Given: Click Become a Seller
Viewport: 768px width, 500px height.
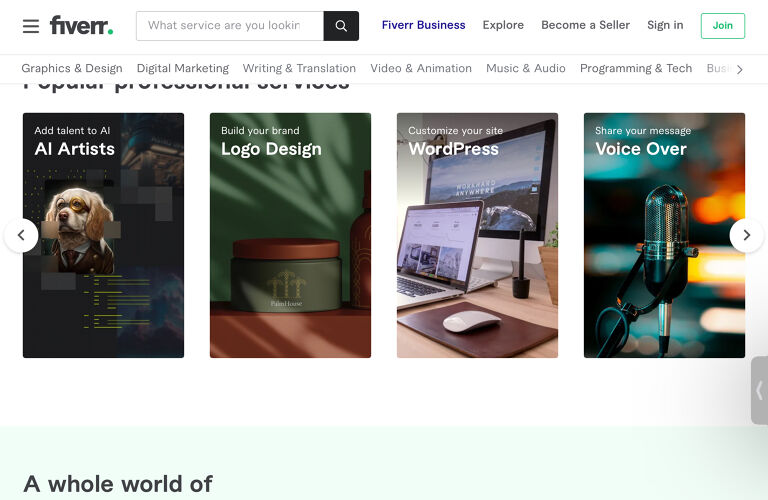Looking at the screenshot, I should coord(585,25).
